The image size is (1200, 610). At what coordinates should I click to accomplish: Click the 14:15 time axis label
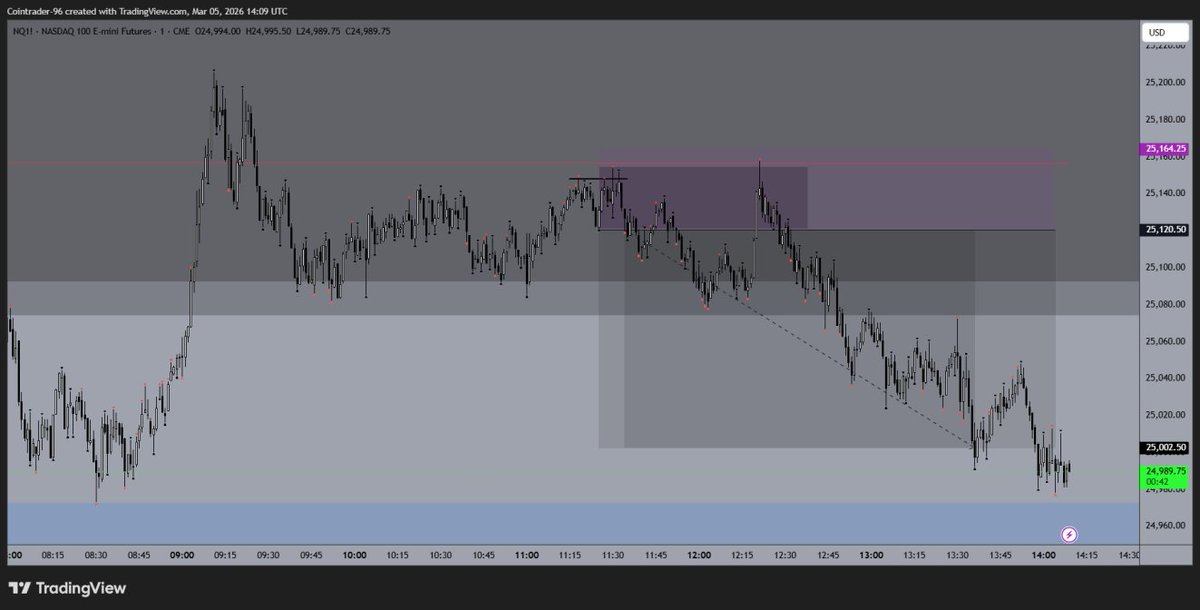[x=1087, y=555]
